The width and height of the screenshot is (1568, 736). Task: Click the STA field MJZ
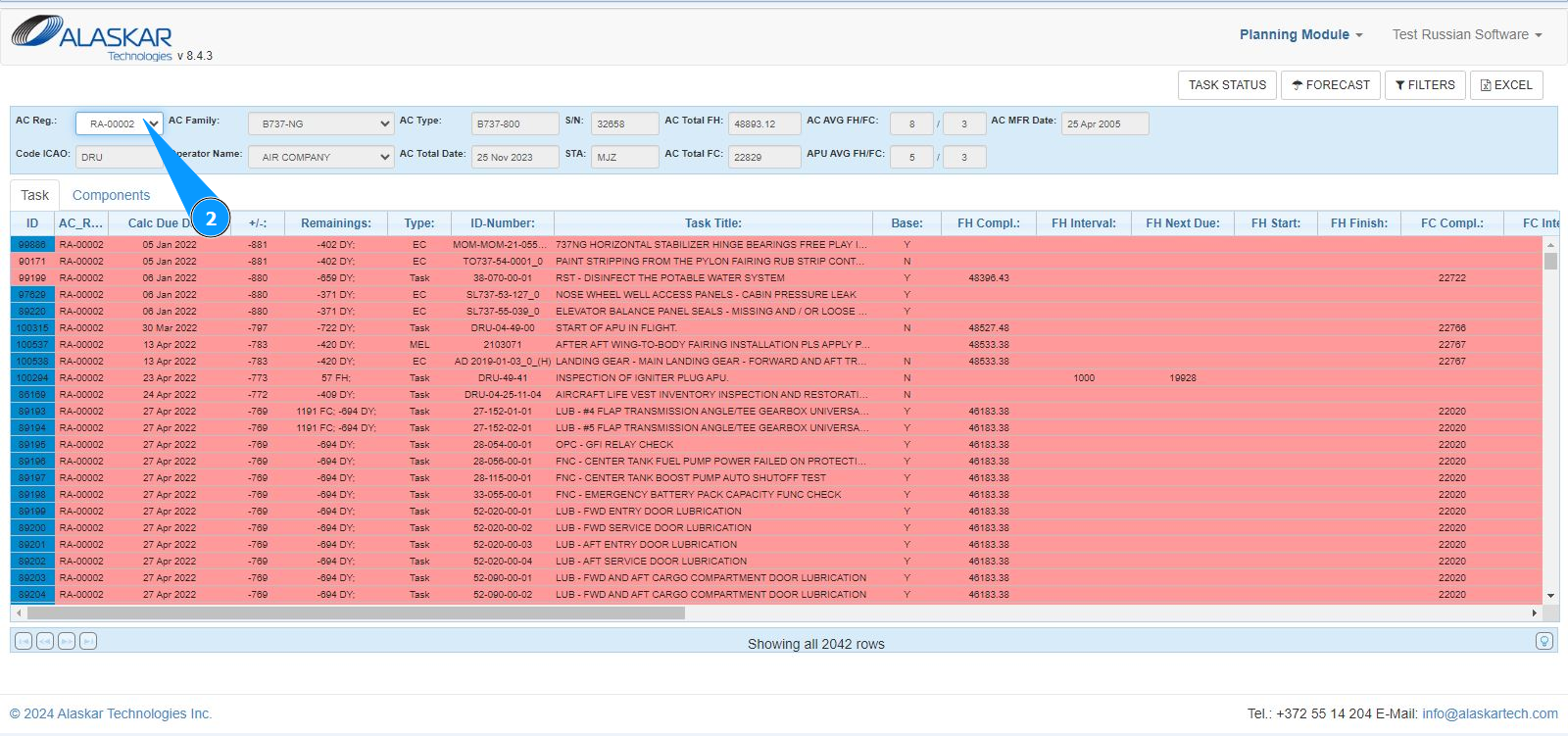click(x=625, y=157)
